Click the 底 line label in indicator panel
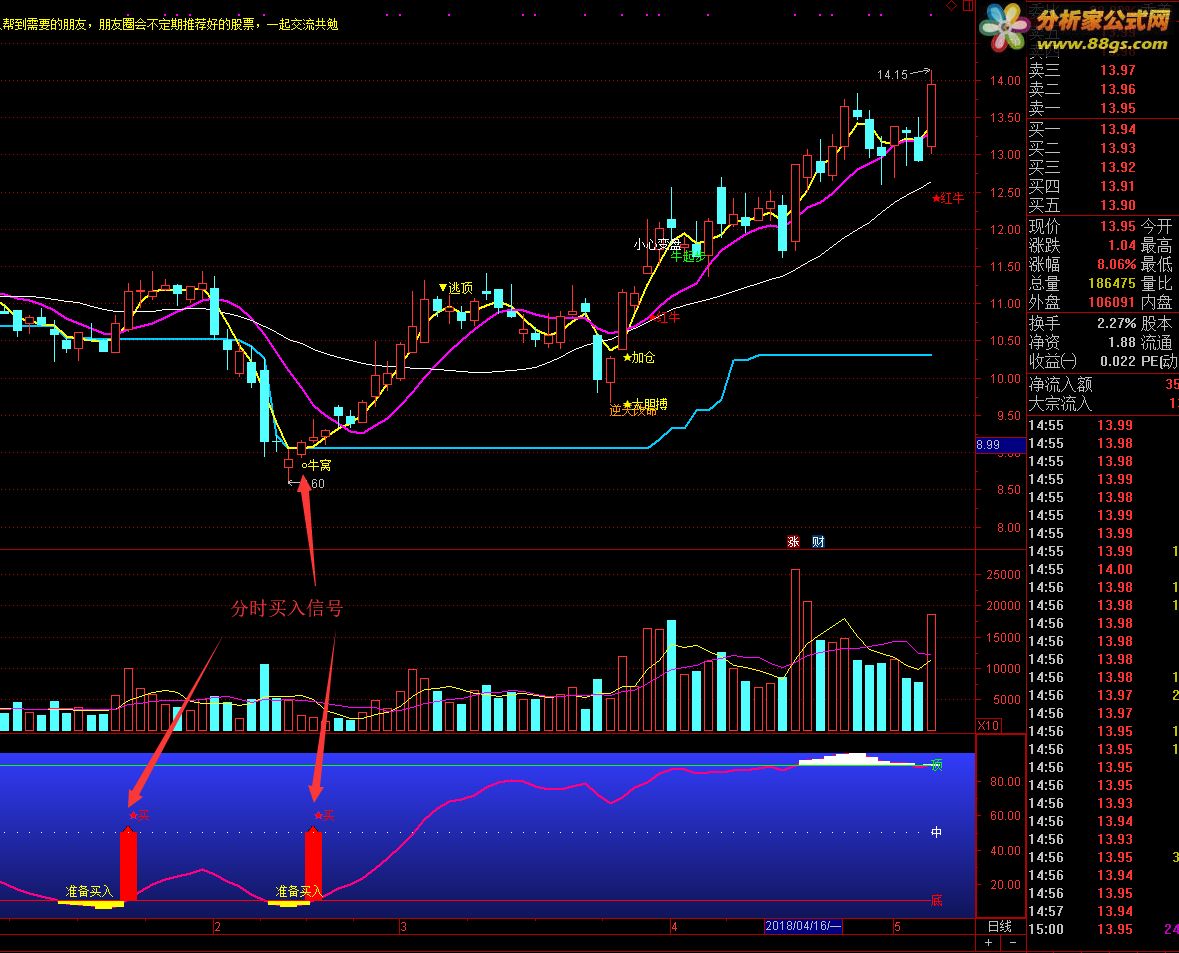The width and height of the screenshot is (1179, 953). click(936, 900)
